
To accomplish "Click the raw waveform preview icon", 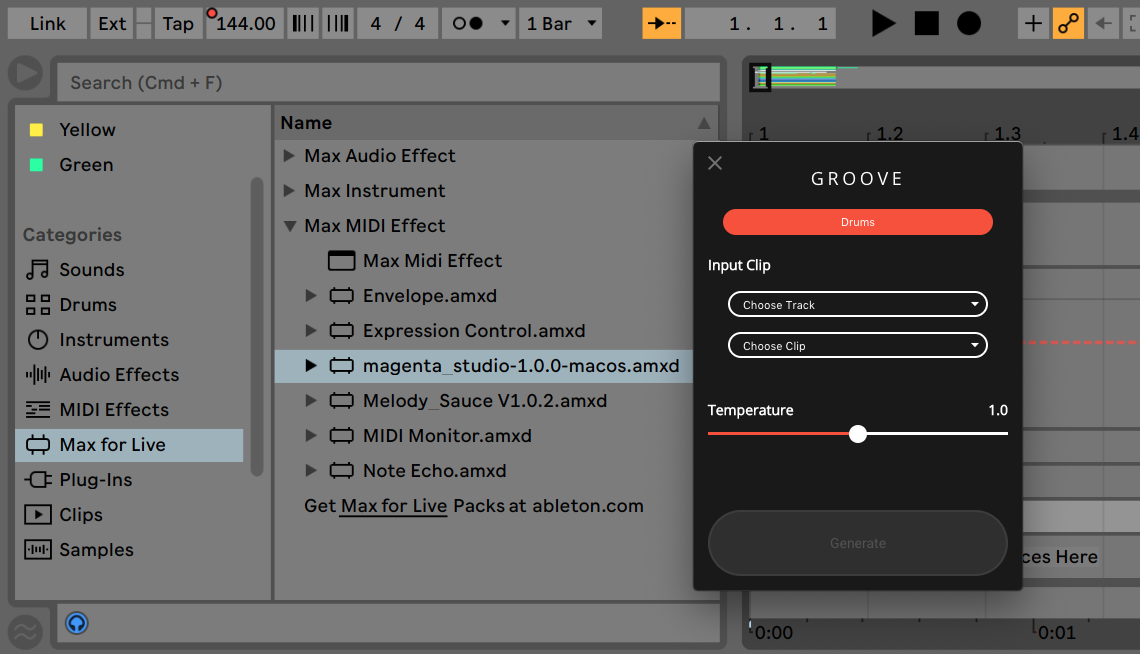I will (x=25, y=631).
